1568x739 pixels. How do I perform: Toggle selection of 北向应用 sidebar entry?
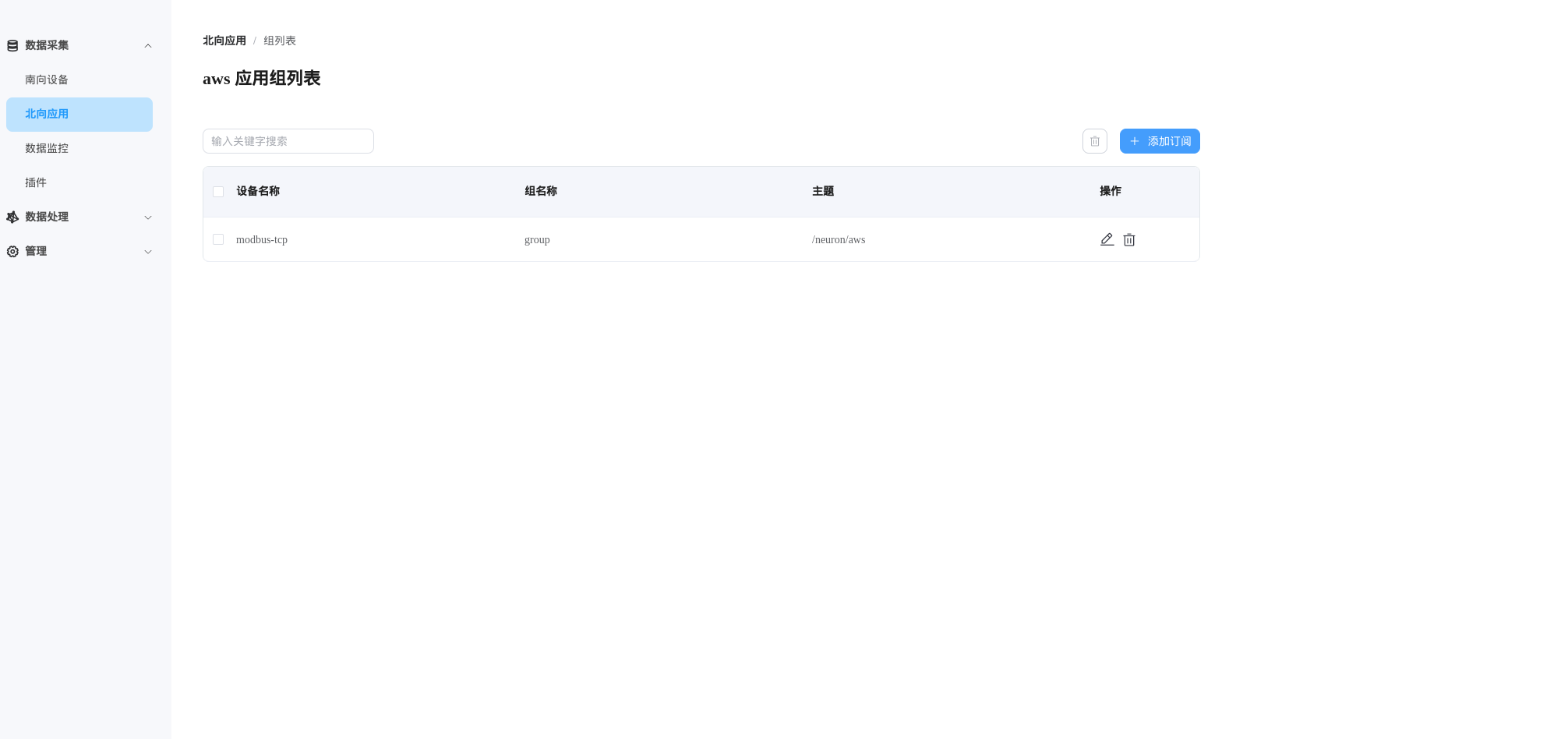79,114
